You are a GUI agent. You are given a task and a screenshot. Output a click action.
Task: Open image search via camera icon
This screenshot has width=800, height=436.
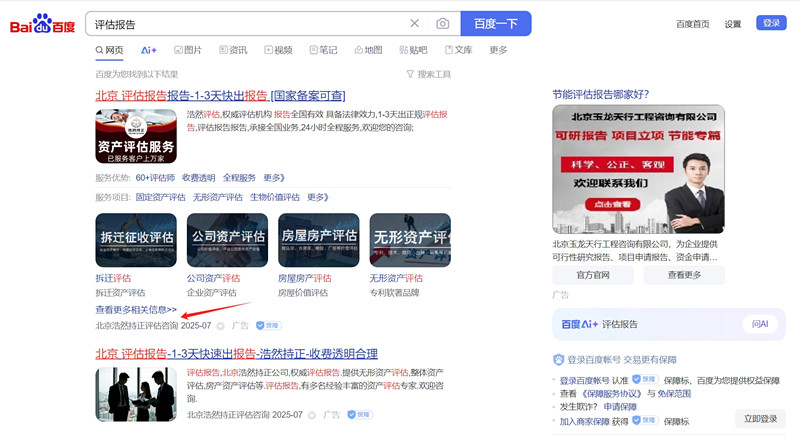pyautogui.click(x=442, y=23)
